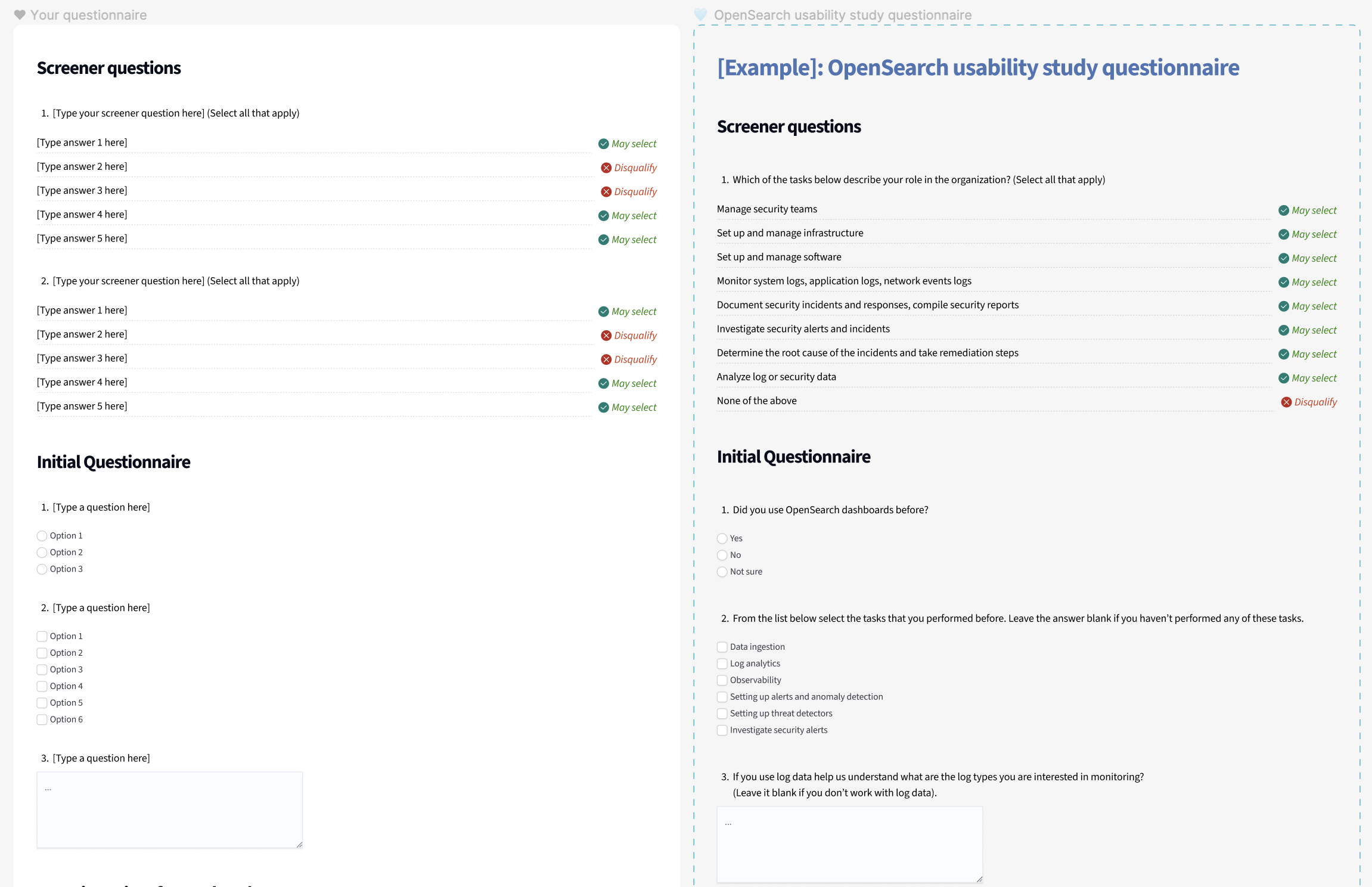Viewport: 1372px width, 887px height.
Task: Click first screener question's answer 1 green check icon
Action: (x=604, y=144)
